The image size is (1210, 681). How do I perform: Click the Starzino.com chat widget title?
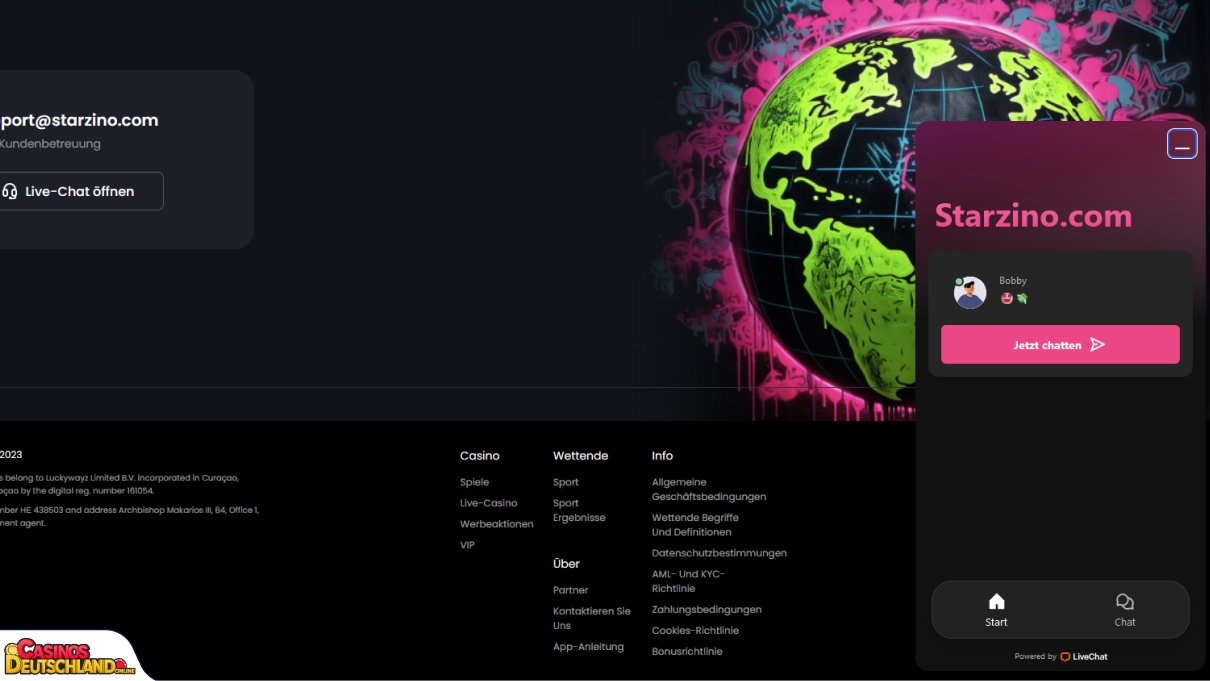pyautogui.click(x=1033, y=216)
